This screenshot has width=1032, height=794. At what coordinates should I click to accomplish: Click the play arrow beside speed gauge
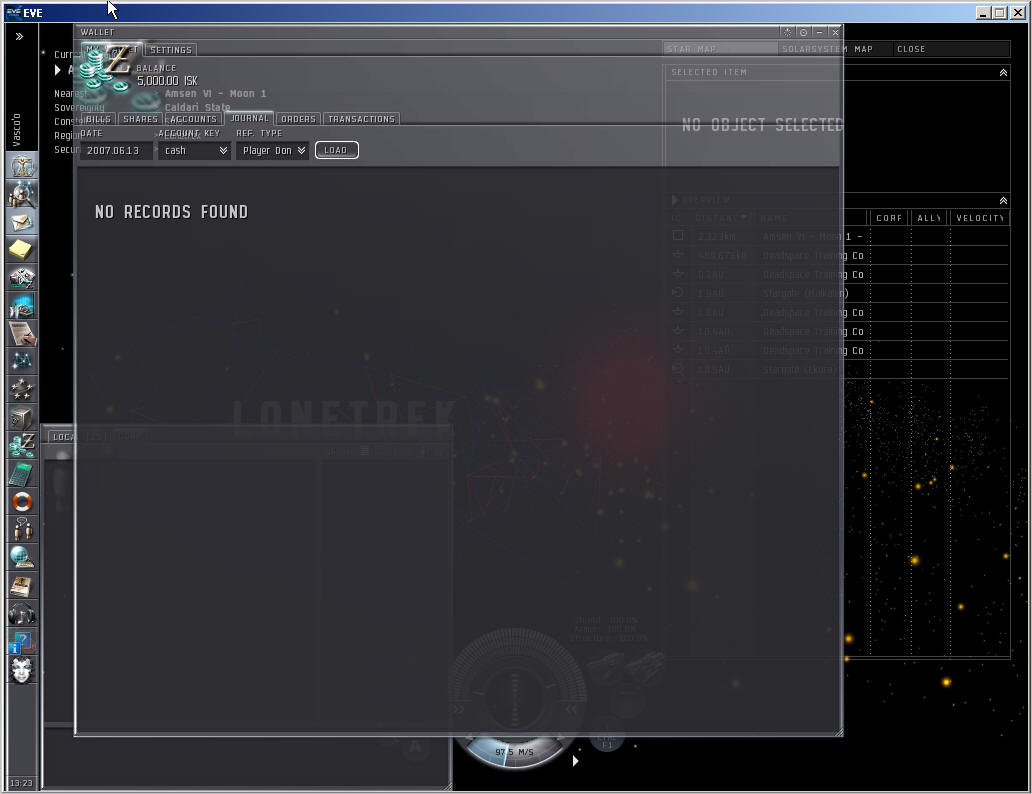575,761
